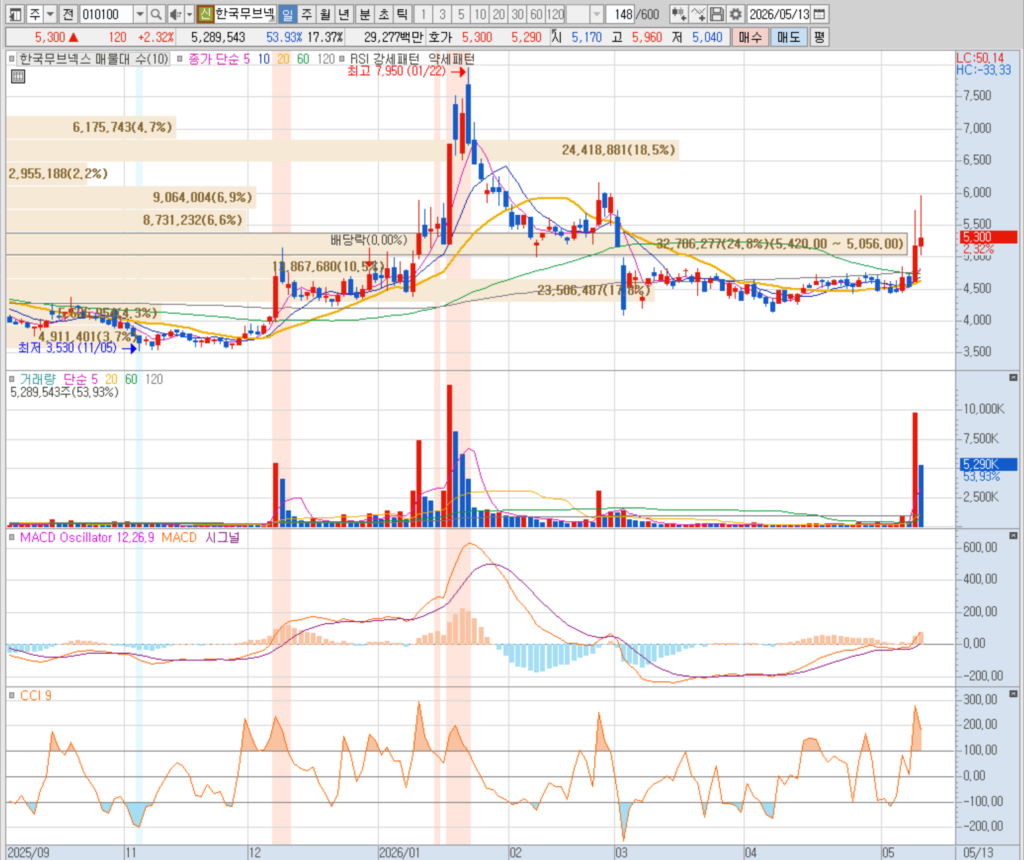Open the calendar date picker icon
1024x860 pixels.
pyautogui.click(x=820, y=14)
